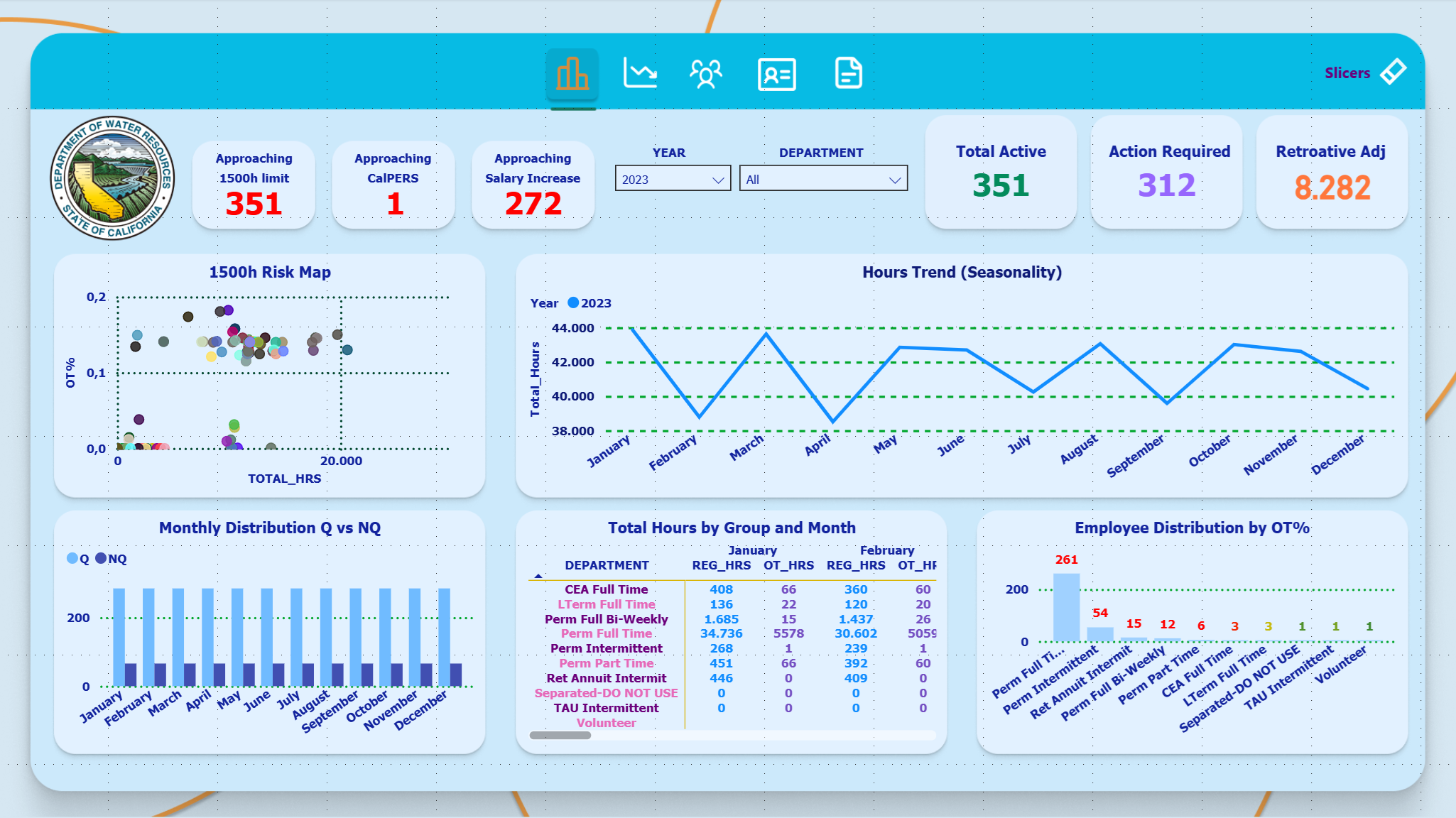Click the chevron arrow in YEAR dropdown
Image resolution: width=1456 pixels, height=818 pixels.
tap(718, 180)
